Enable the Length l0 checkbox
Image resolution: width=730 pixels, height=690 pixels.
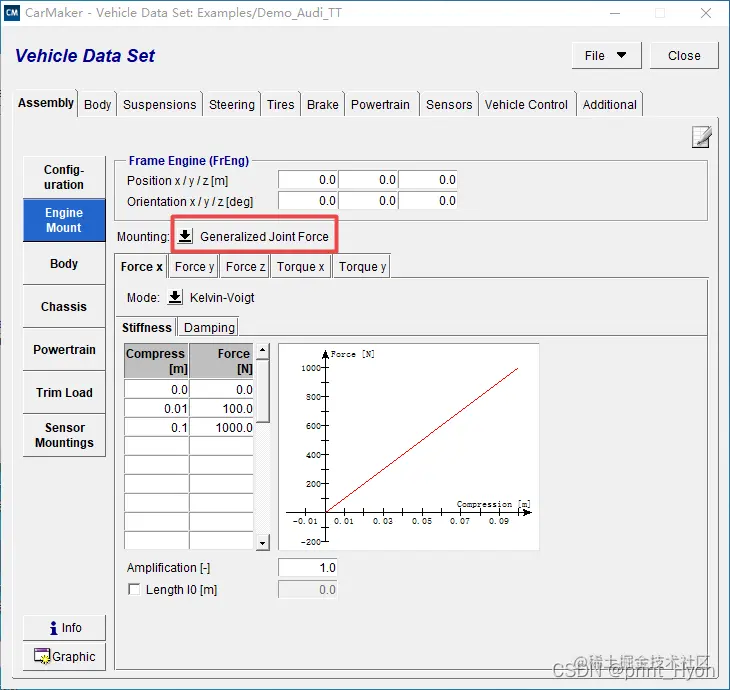pos(134,589)
